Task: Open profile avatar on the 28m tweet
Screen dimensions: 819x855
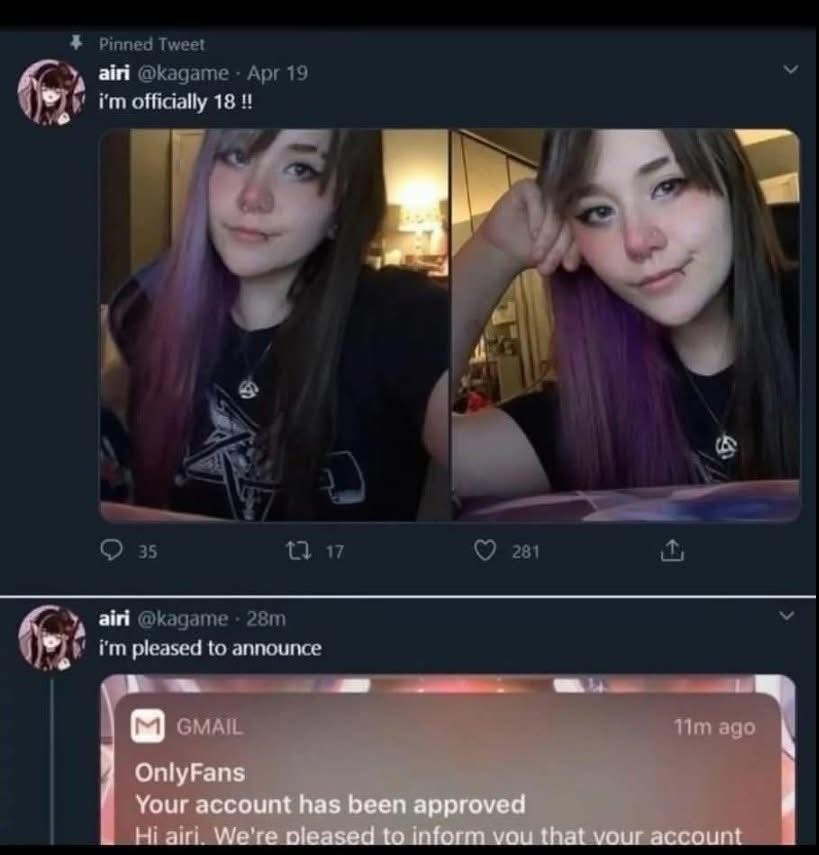Action: (x=52, y=637)
